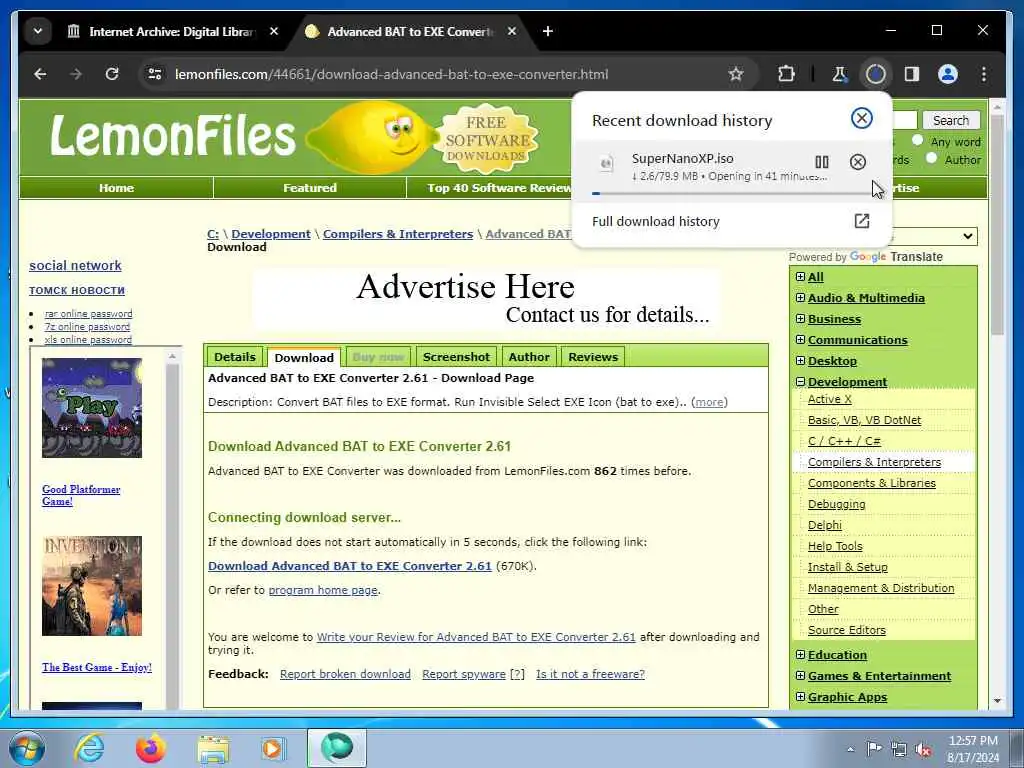
Task: Switch to Internet Archive tab
Action: [171, 31]
